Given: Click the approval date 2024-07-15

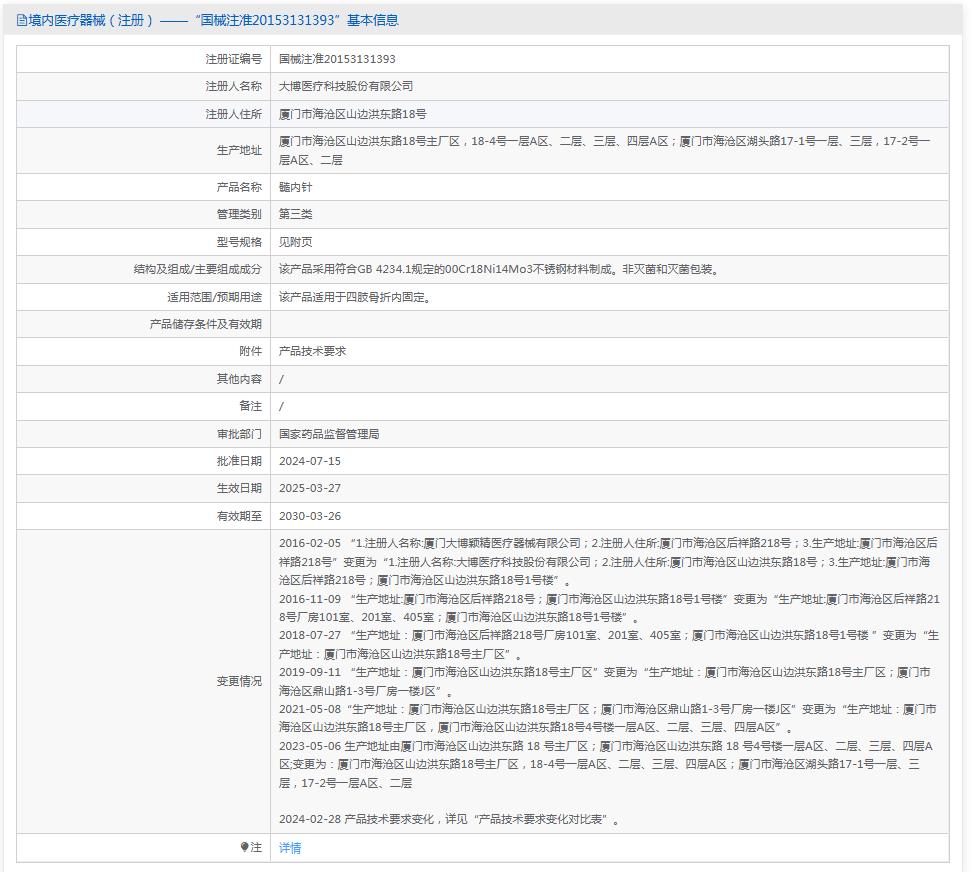Looking at the screenshot, I should (310, 461).
